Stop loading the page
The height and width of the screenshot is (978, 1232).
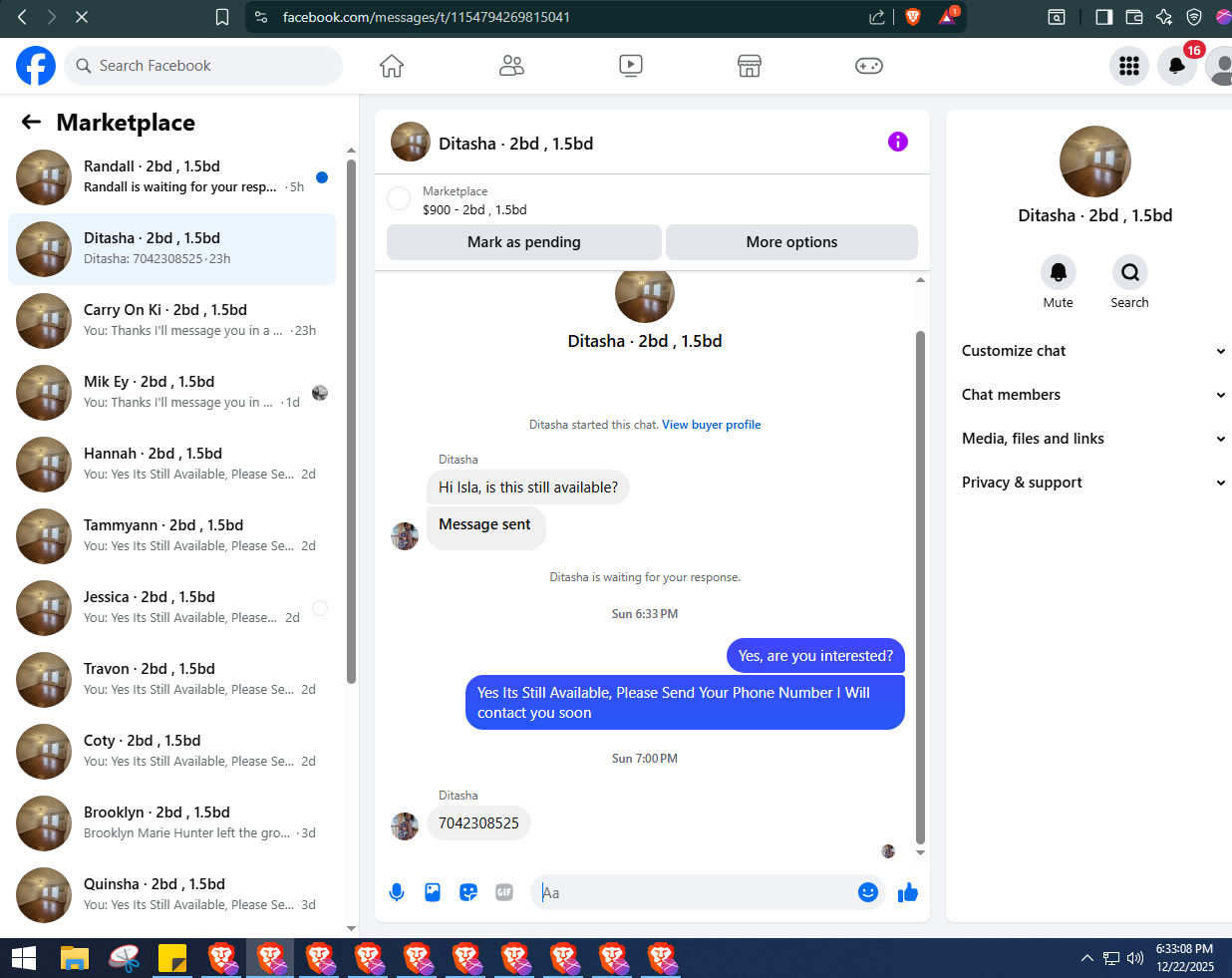pos(82,17)
